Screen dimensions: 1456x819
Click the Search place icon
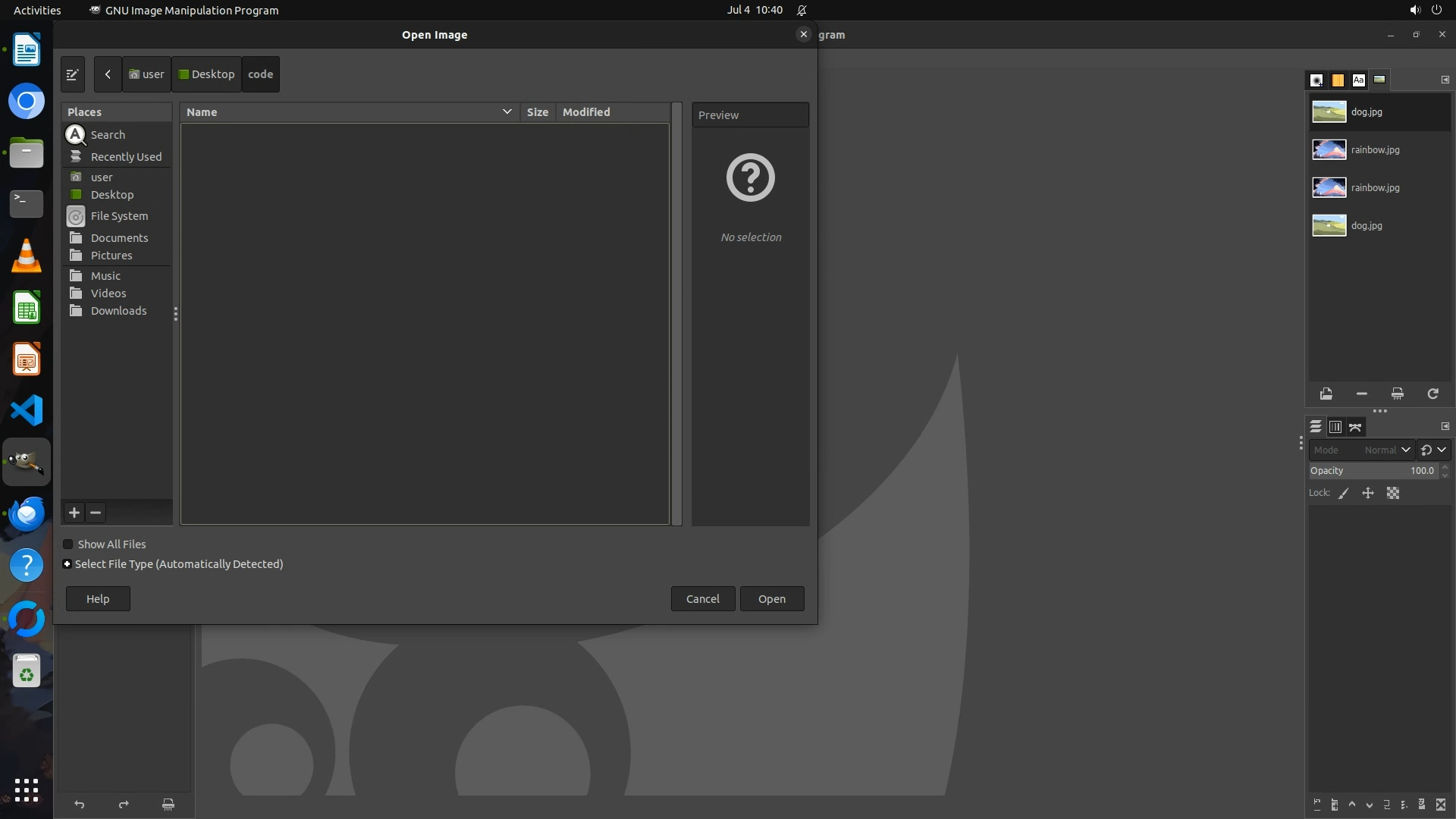click(76, 135)
